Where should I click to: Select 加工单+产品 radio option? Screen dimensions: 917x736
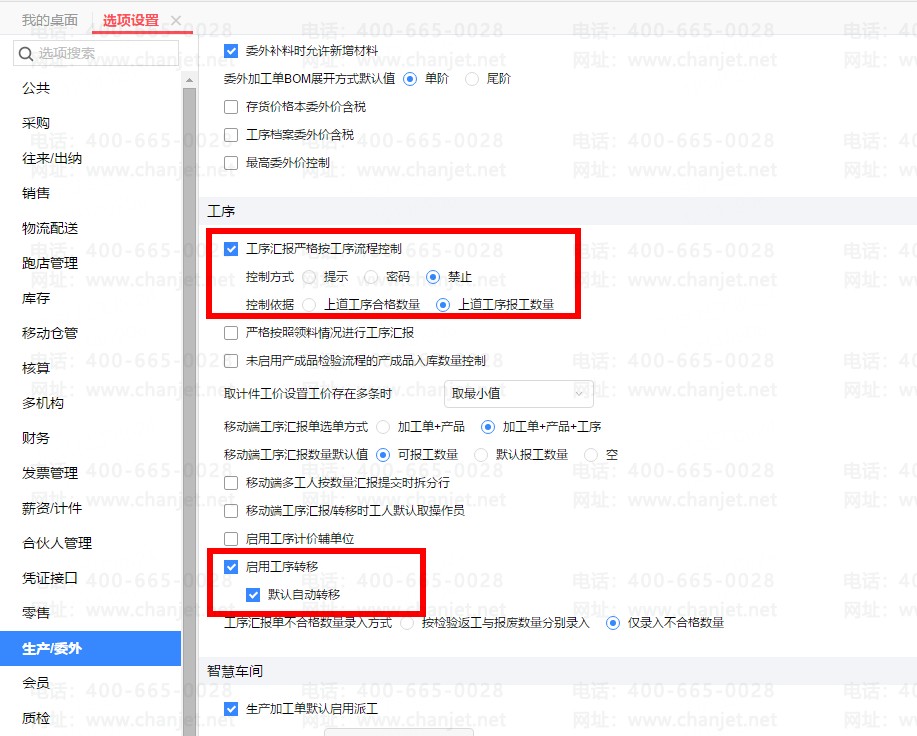[383, 427]
